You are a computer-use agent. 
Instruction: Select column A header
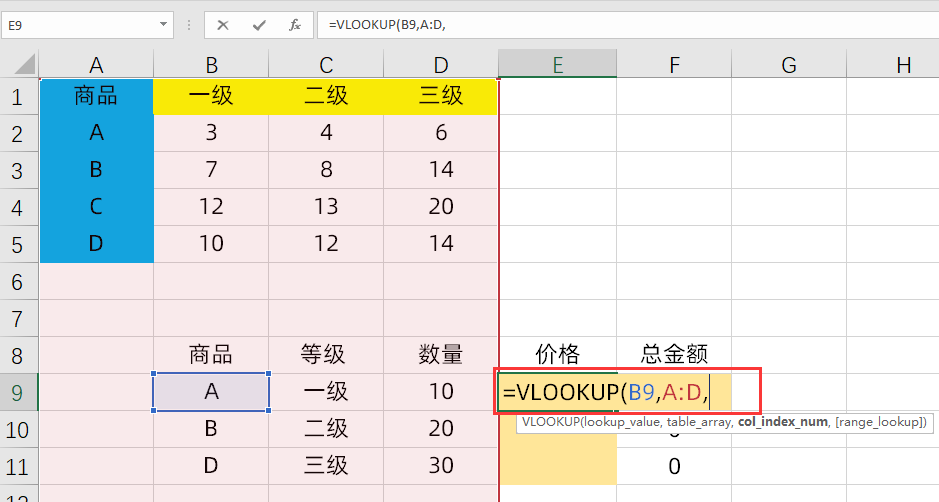pos(96,64)
